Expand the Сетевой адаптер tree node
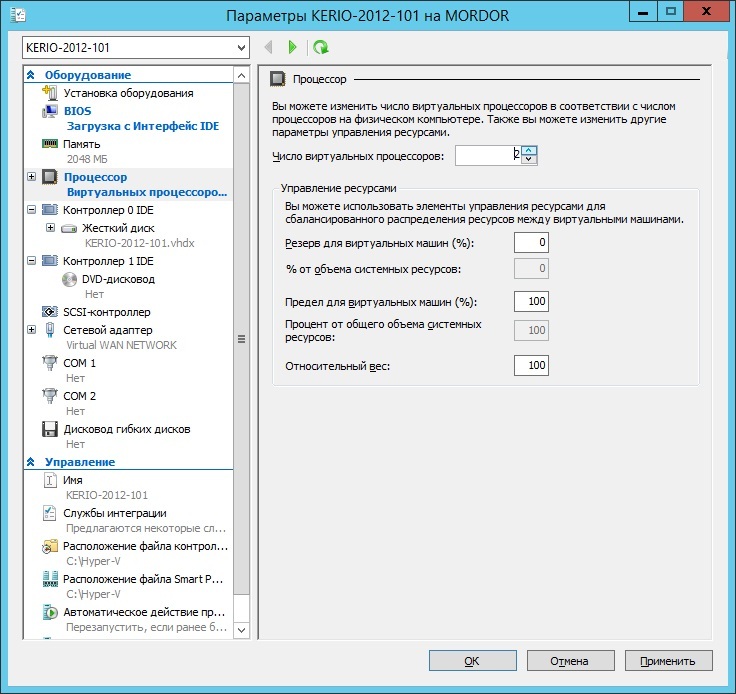736x694 pixels. click(32, 329)
